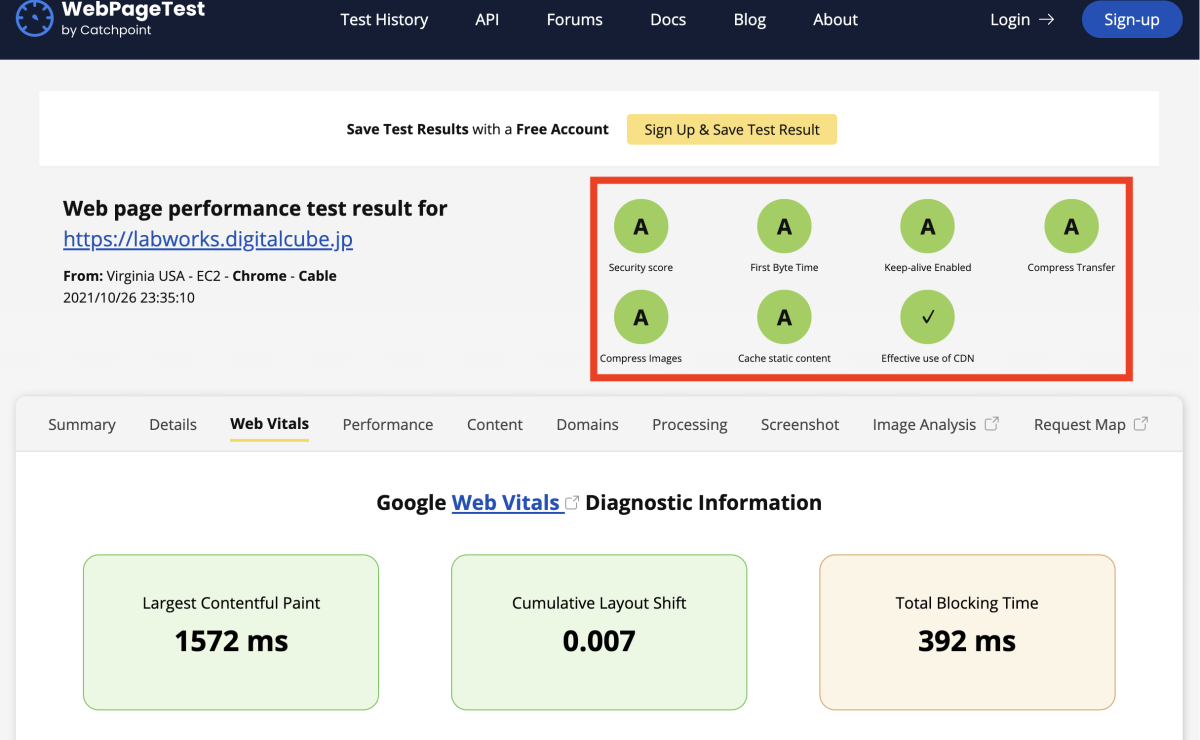Switch to the Processing tab
Screen dimensions: 1200x740
[x=690, y=424]
